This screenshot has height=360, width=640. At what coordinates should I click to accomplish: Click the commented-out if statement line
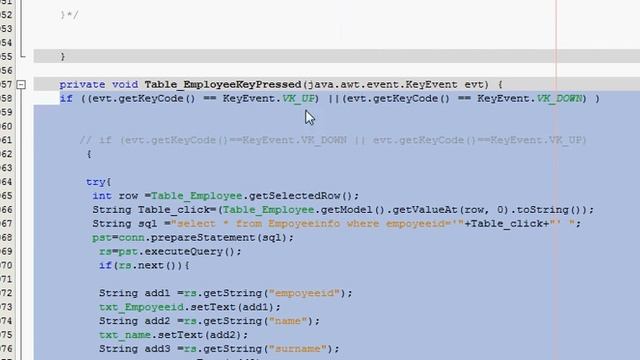[x=333, y=140]
